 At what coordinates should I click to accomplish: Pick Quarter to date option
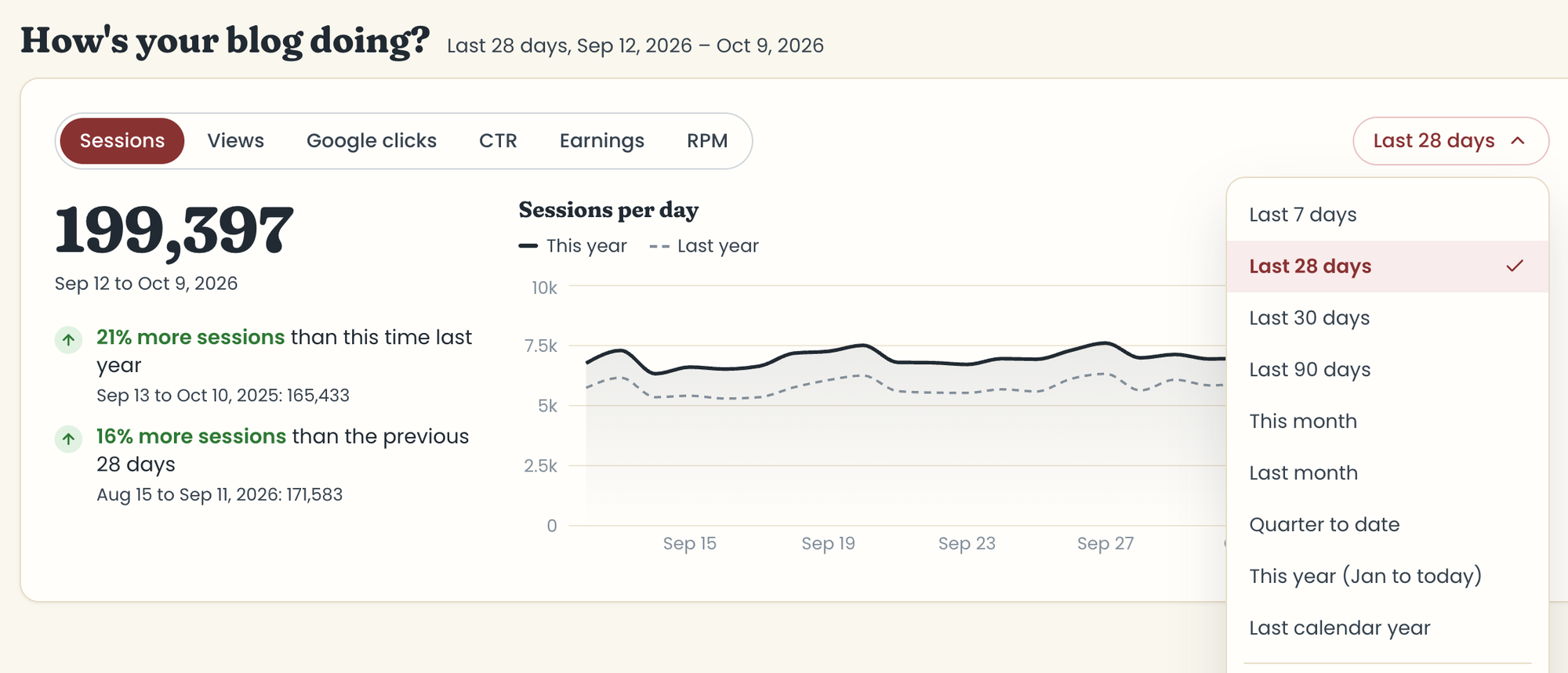pos(1388,525)
